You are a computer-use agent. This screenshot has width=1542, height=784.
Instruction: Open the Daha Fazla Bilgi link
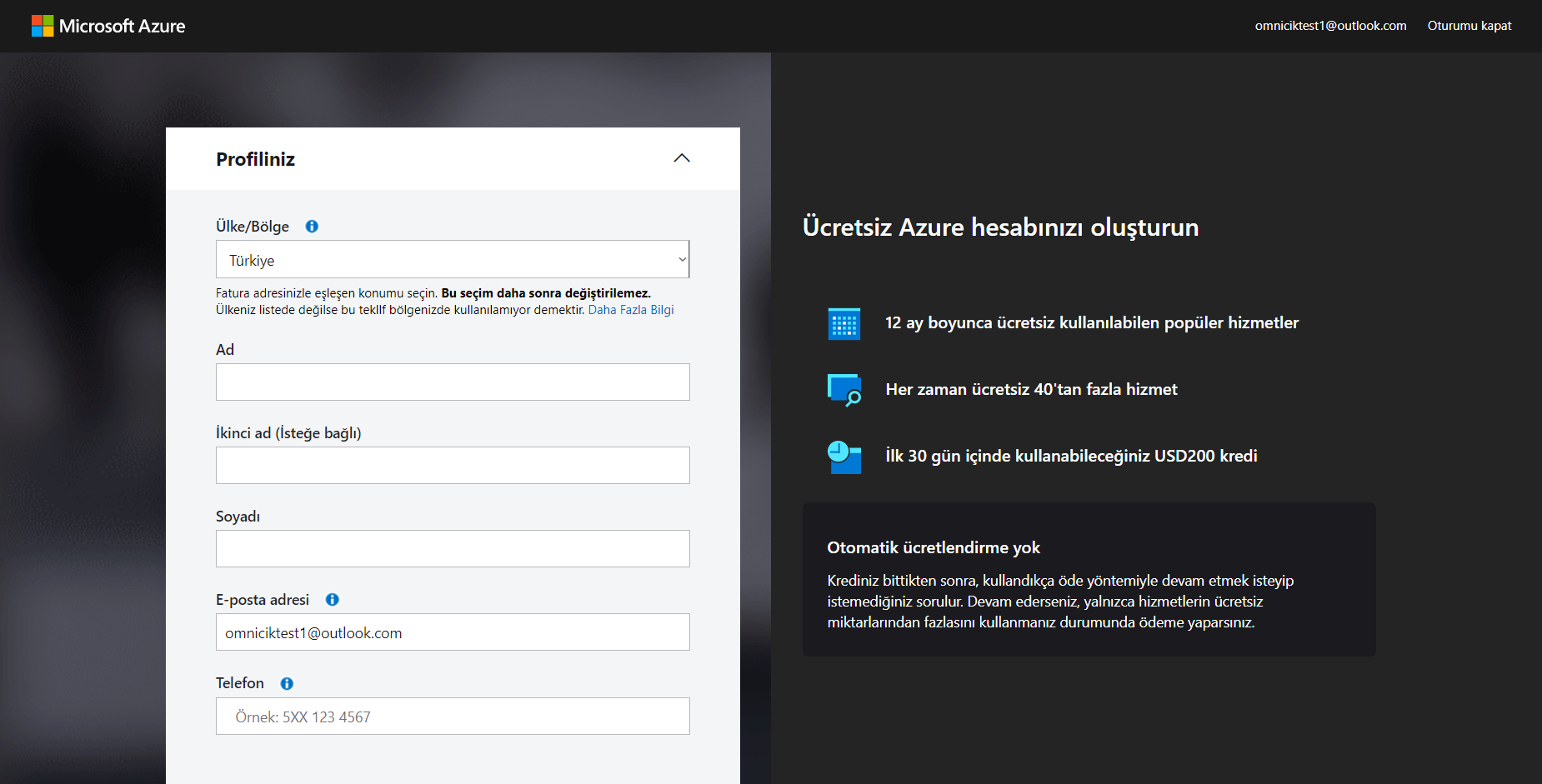[x=631, y=310]
